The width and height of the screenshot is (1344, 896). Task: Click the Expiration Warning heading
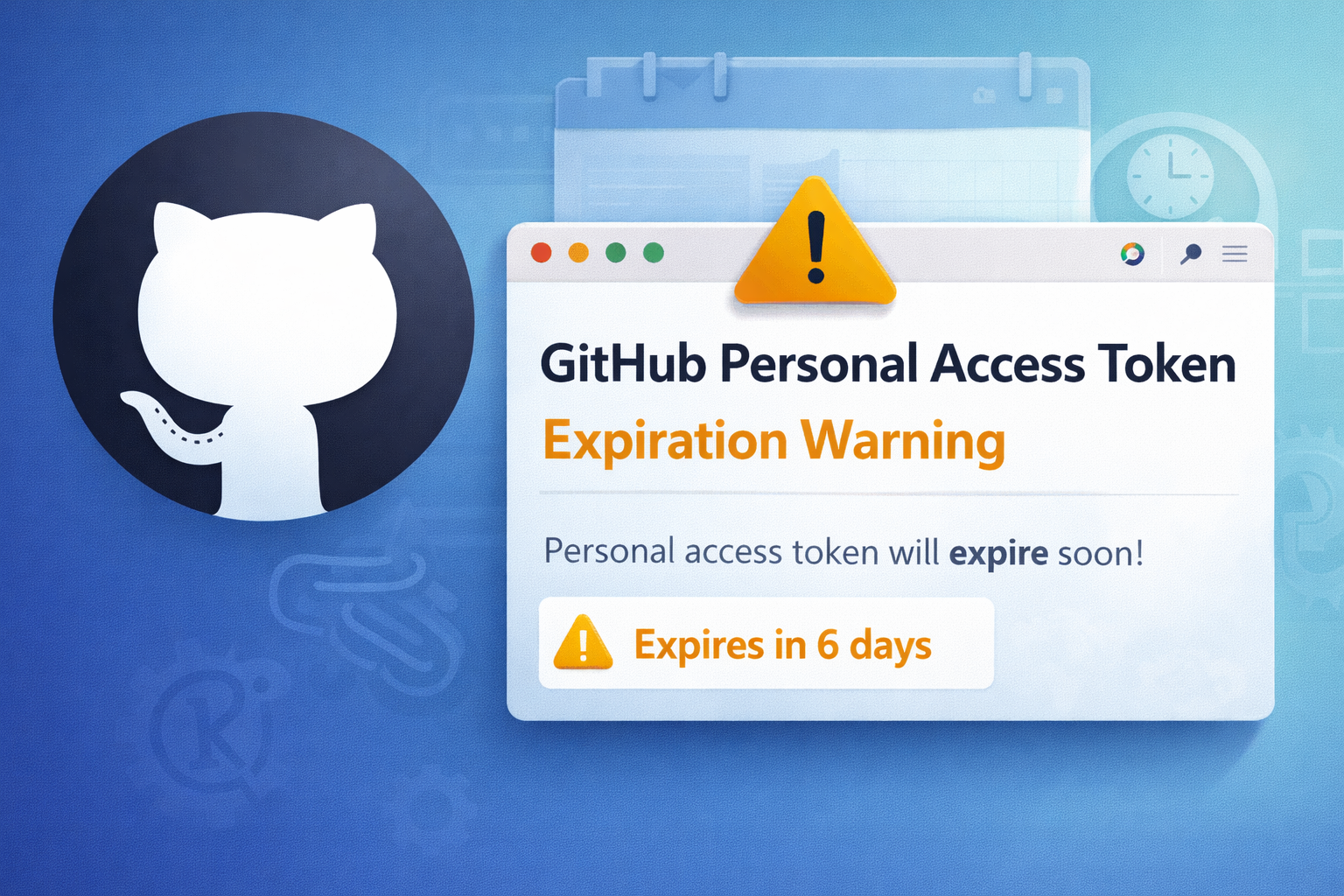pyautogui.click(x=774, y=440)
